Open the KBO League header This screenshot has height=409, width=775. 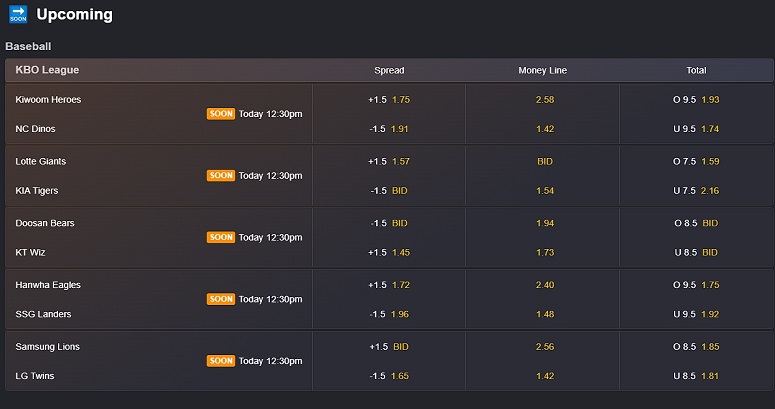pos(48,70)
